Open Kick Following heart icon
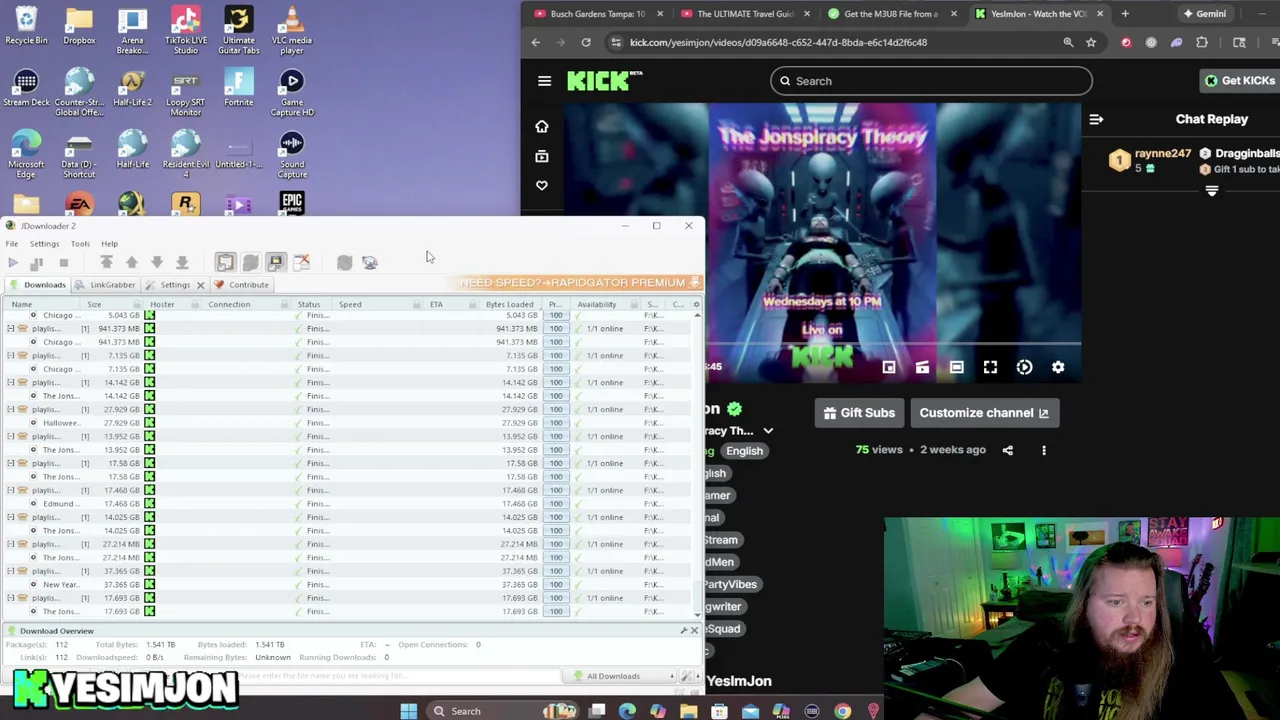The height and width of the screenshot is (720, 1280). click(x=542, y=185)
